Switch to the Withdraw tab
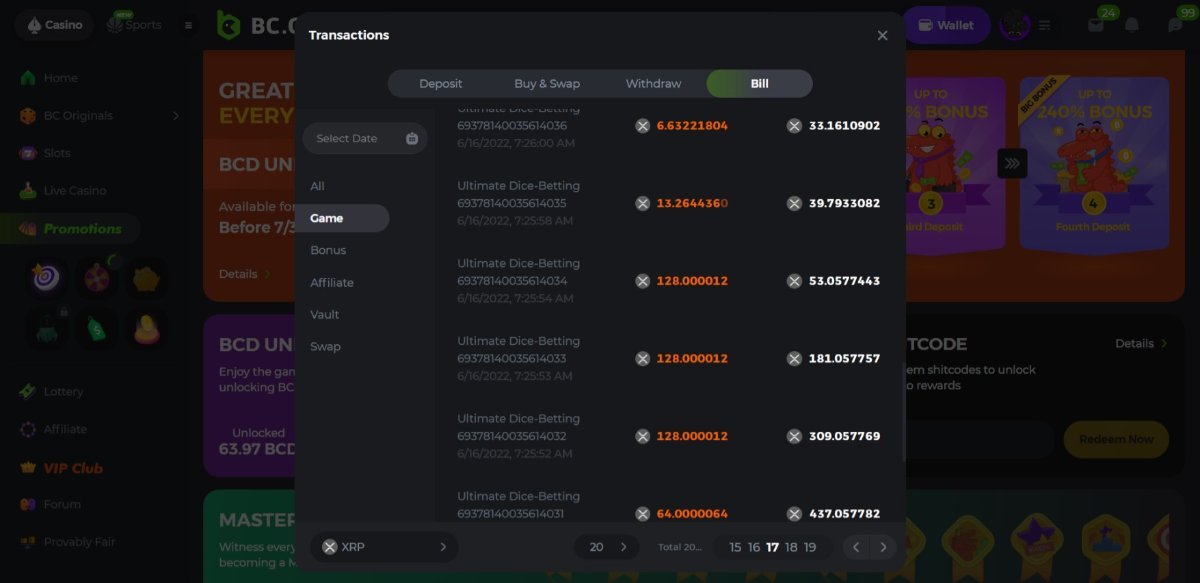This screenshot has height=583, width=1200. 653,84
